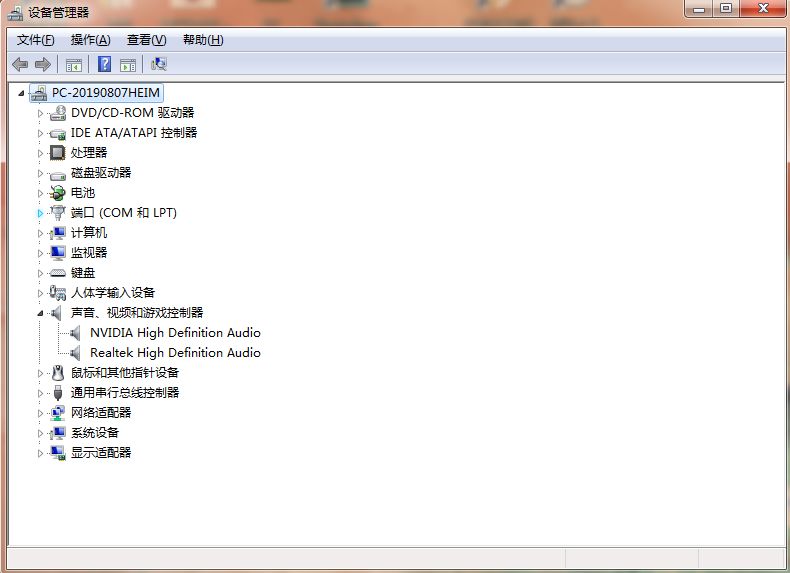Click the 声音、视频和游戏控制器 speaker icon
790x573 pixels.
pyautogui.click(x=56, y=313)
